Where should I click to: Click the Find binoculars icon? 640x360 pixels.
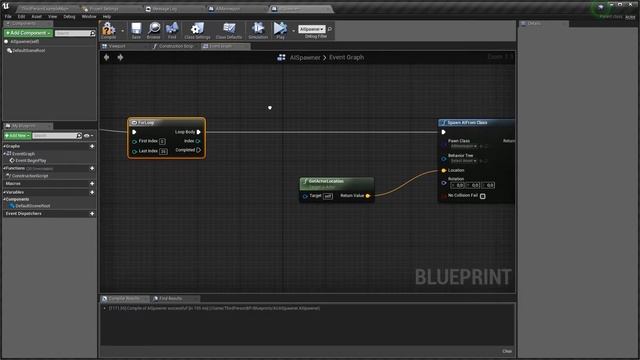[x=172, y=29]
